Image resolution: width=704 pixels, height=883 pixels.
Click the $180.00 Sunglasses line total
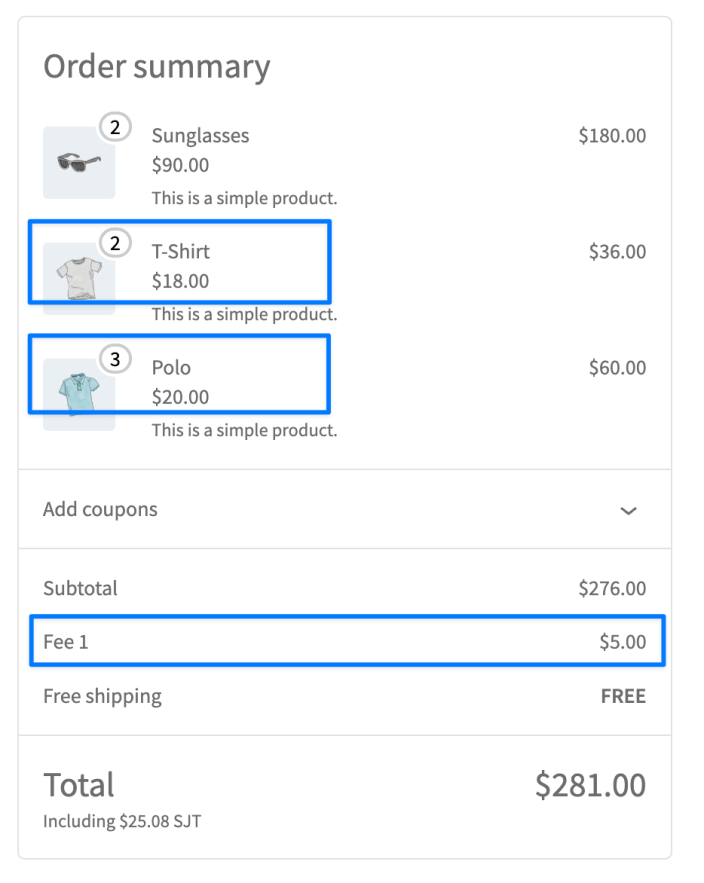(612, 135)
